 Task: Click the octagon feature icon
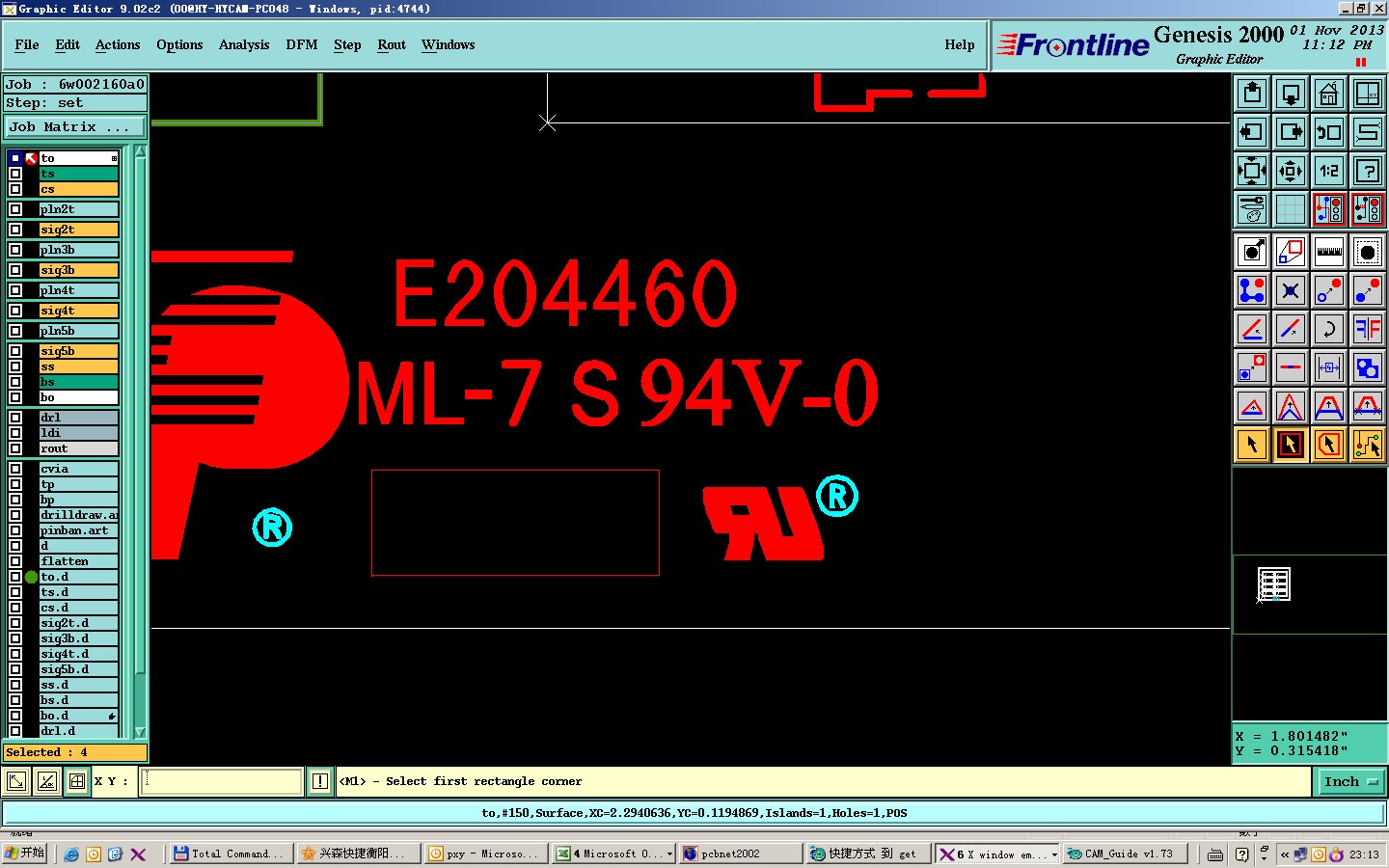(1368, 252)
